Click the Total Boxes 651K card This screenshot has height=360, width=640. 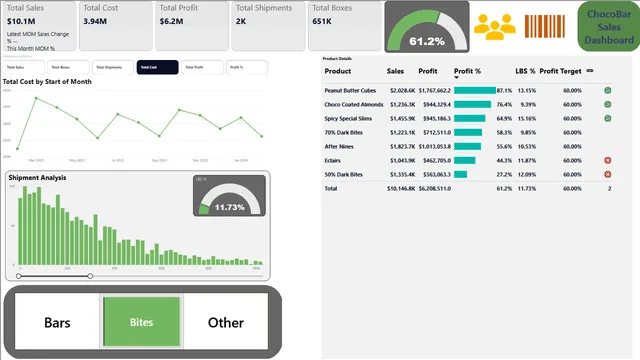click(345, 27)
